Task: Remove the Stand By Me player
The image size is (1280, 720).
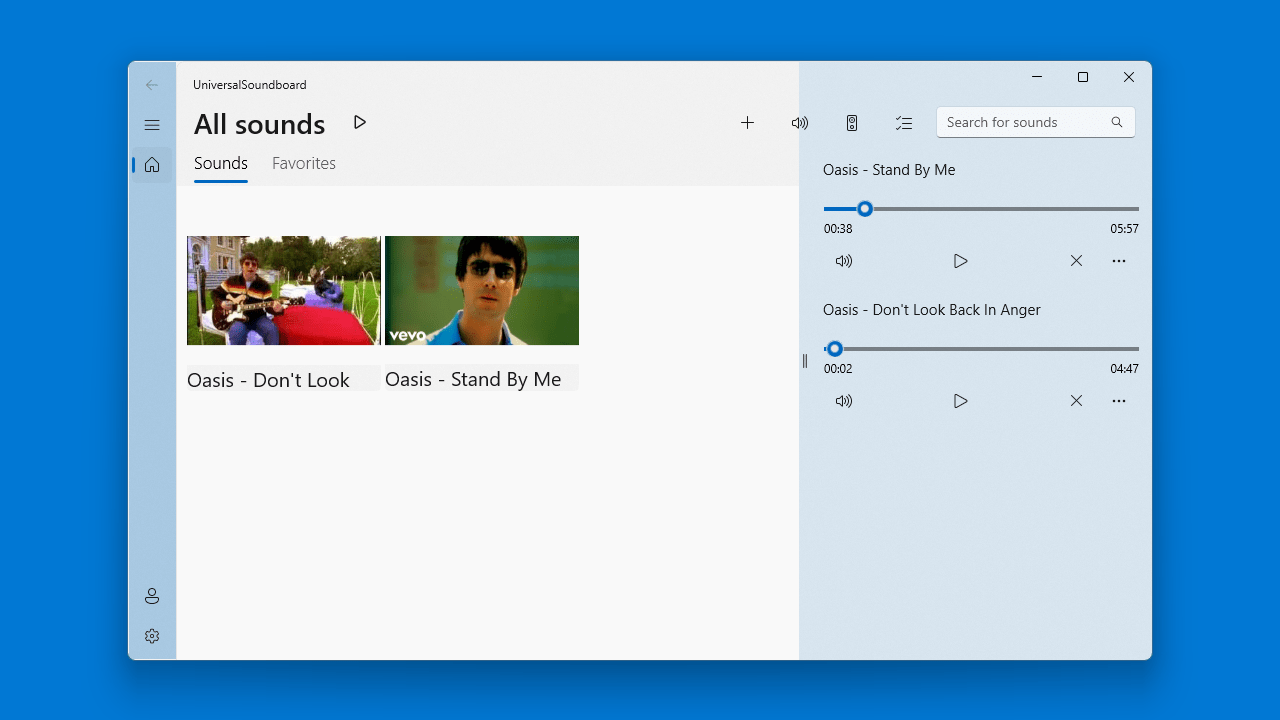Action: [1076, 261]
